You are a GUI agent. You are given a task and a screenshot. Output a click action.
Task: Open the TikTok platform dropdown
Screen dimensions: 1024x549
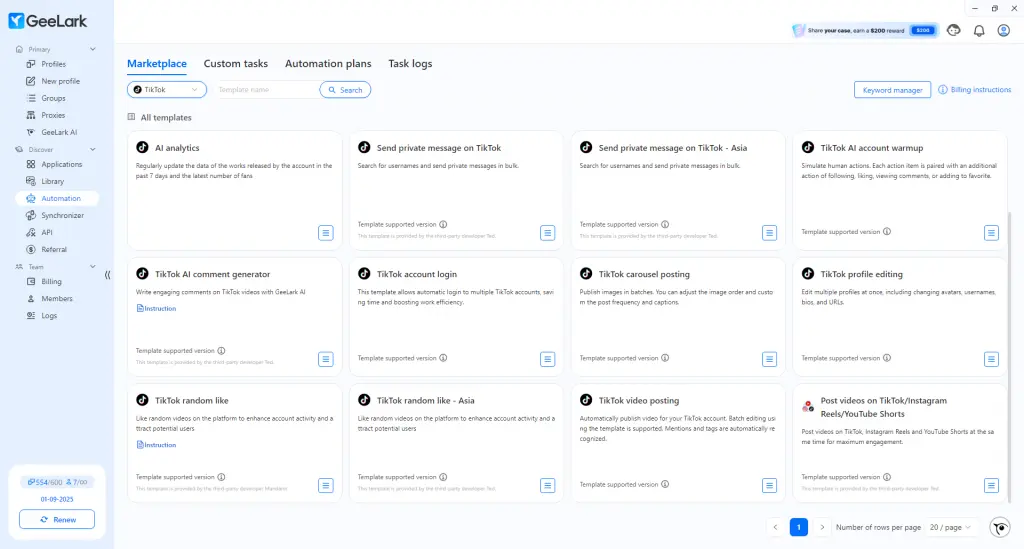pyautogui.click(x=167, y=89)
